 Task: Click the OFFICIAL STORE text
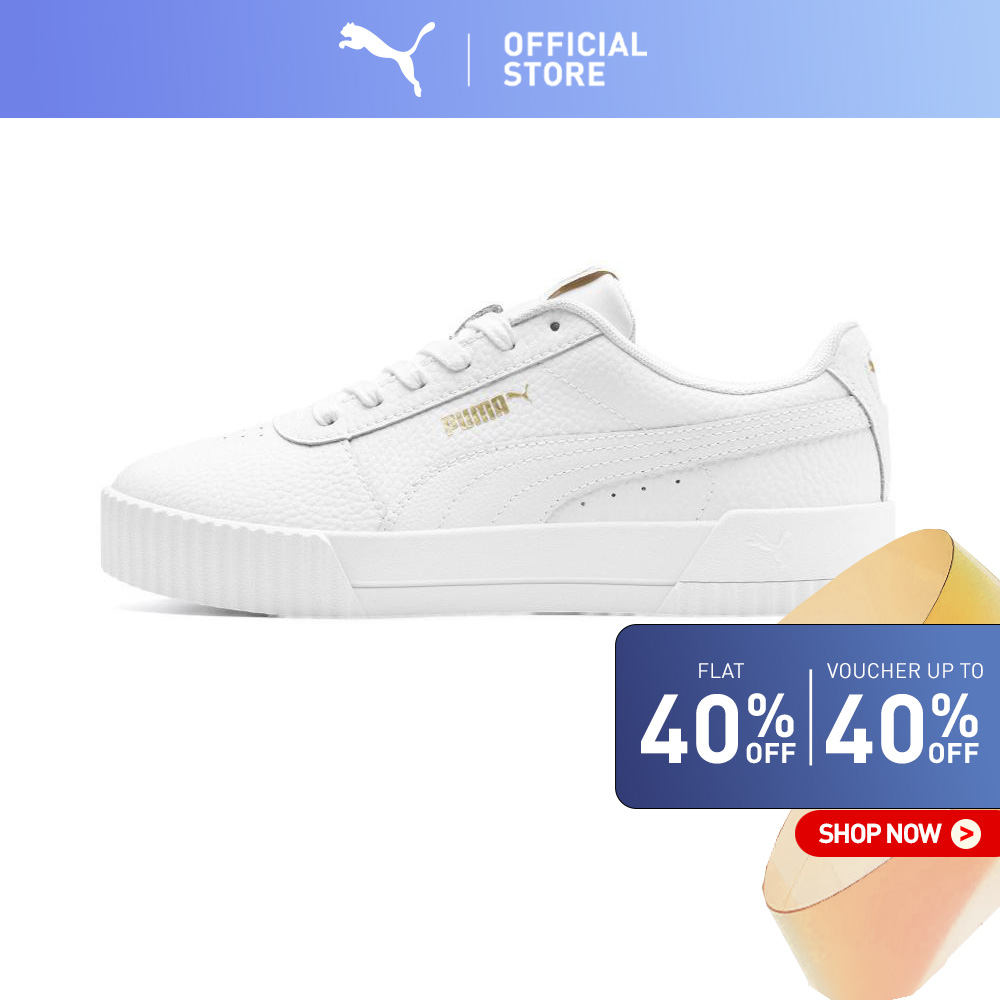[575, 59]
